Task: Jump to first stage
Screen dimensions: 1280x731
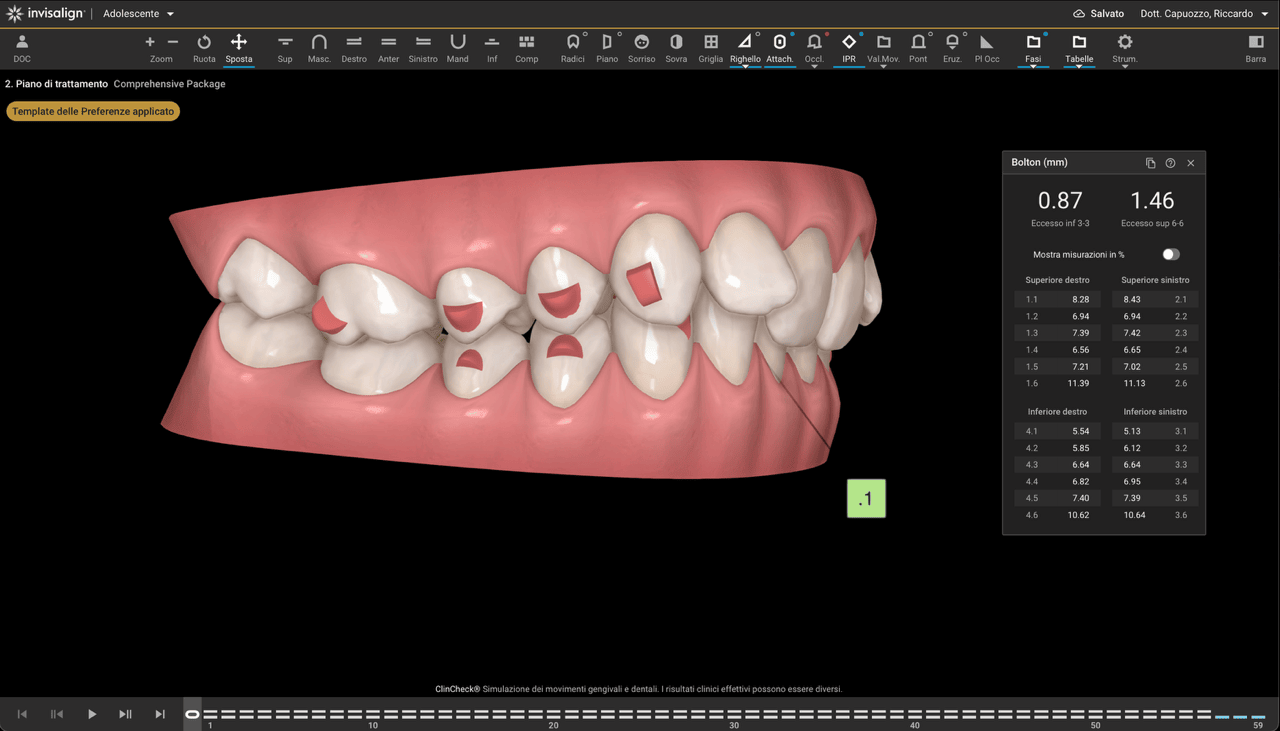Action: click(x=22, y=714)
